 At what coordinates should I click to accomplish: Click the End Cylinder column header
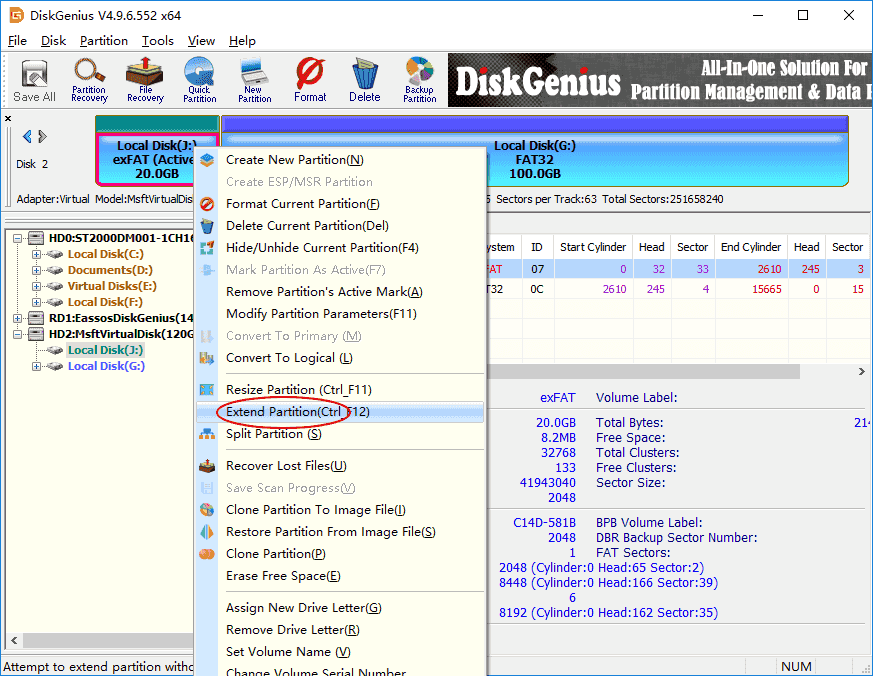point(750,247)
